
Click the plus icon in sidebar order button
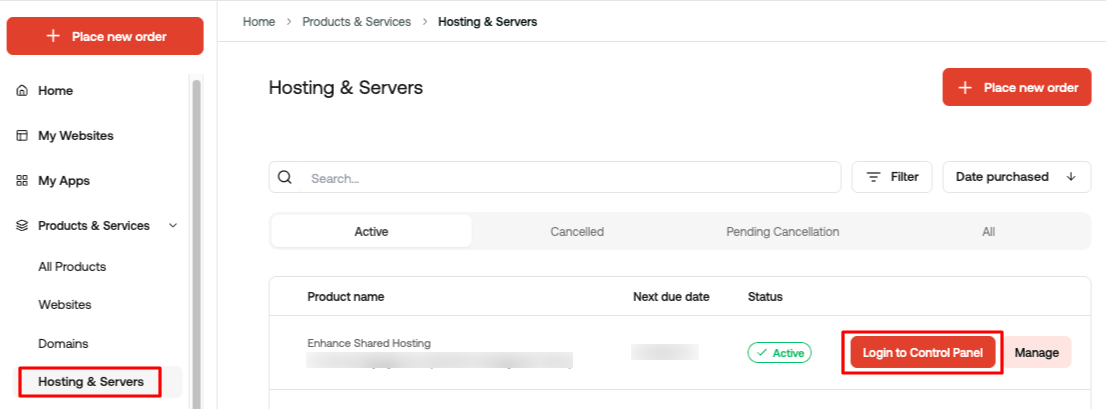click(53, 36)
